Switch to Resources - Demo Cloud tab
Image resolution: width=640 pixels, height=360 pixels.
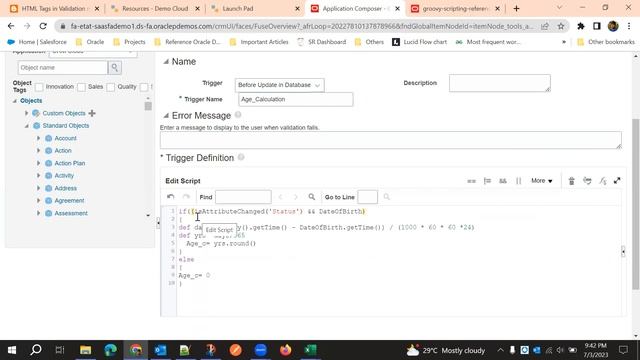click(x=155, y=8)
